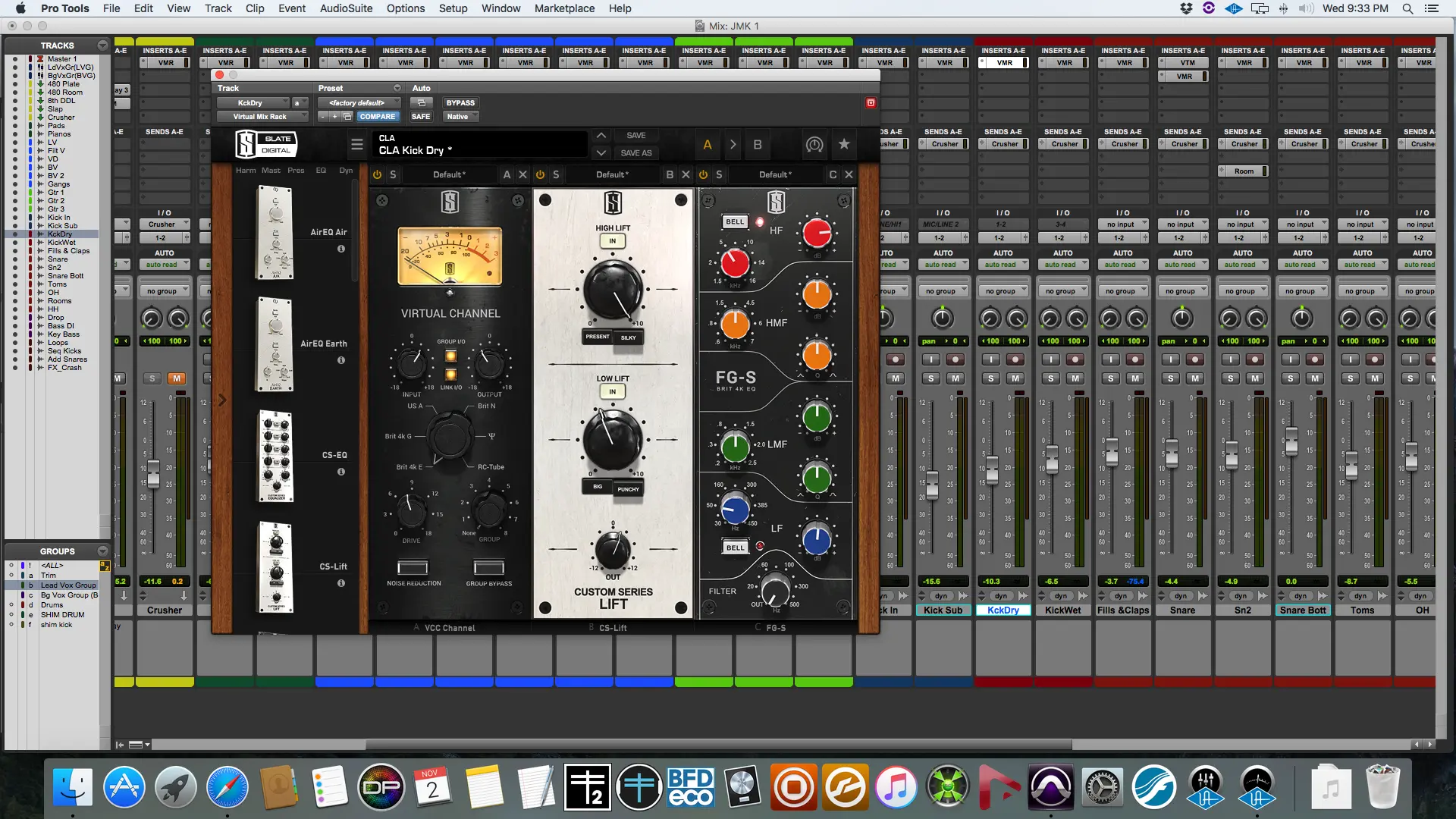The height and width of the screenshot is (819, 1456).
Task: Toggle plugin BYPASS button
Action: pyautogui.click(x=460, y=102)
